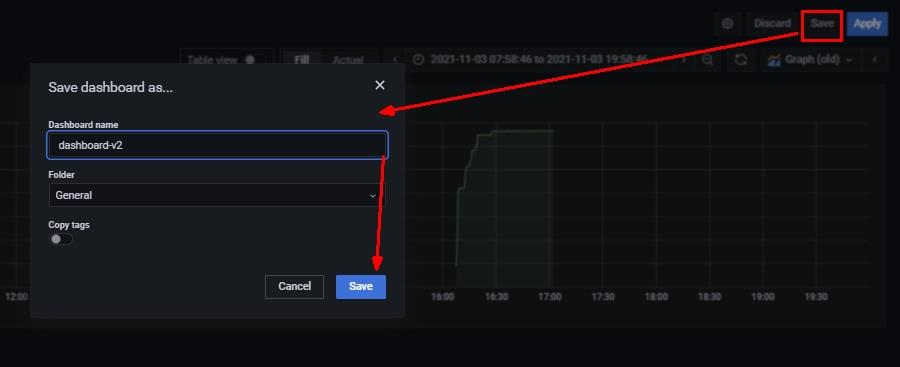Refresh the dashboard panel
Image resolution: width=900 pixels, height=367 pixels.
tap(740, 60)
